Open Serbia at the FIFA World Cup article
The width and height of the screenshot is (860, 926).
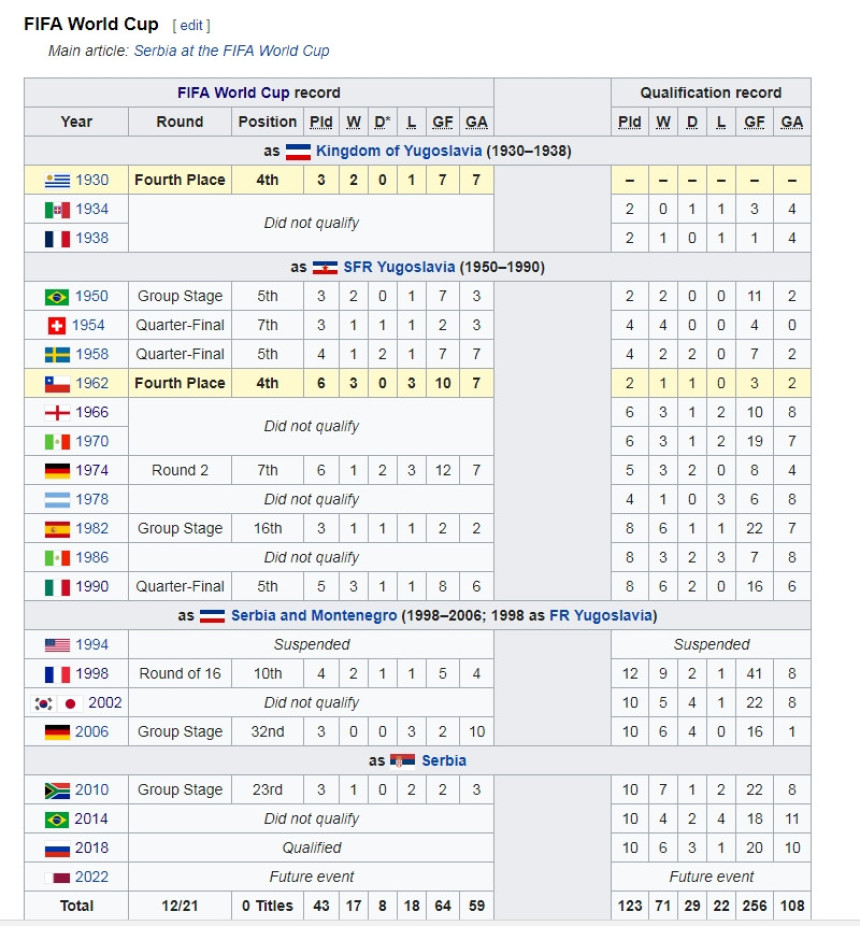click(x=231, y=50)
